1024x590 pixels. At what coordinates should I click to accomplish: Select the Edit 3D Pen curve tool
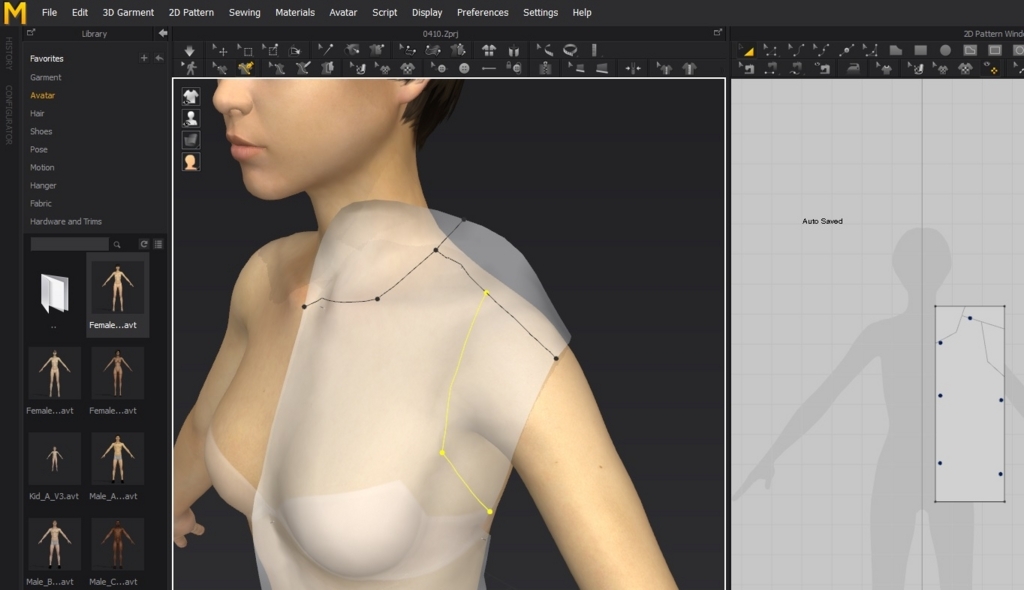pyautogui.click(x=408, y=50)
